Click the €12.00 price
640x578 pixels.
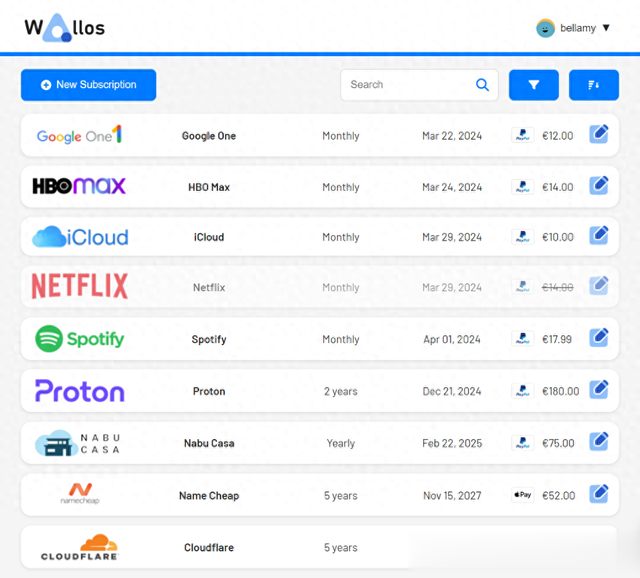pos(558,136)
